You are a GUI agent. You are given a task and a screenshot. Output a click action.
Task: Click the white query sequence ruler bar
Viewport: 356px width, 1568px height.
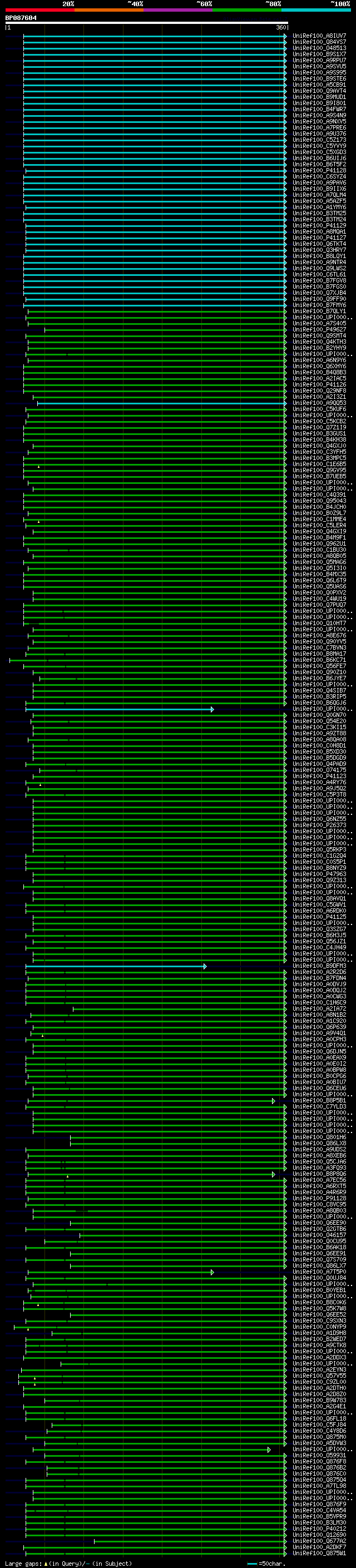point(147,23)
